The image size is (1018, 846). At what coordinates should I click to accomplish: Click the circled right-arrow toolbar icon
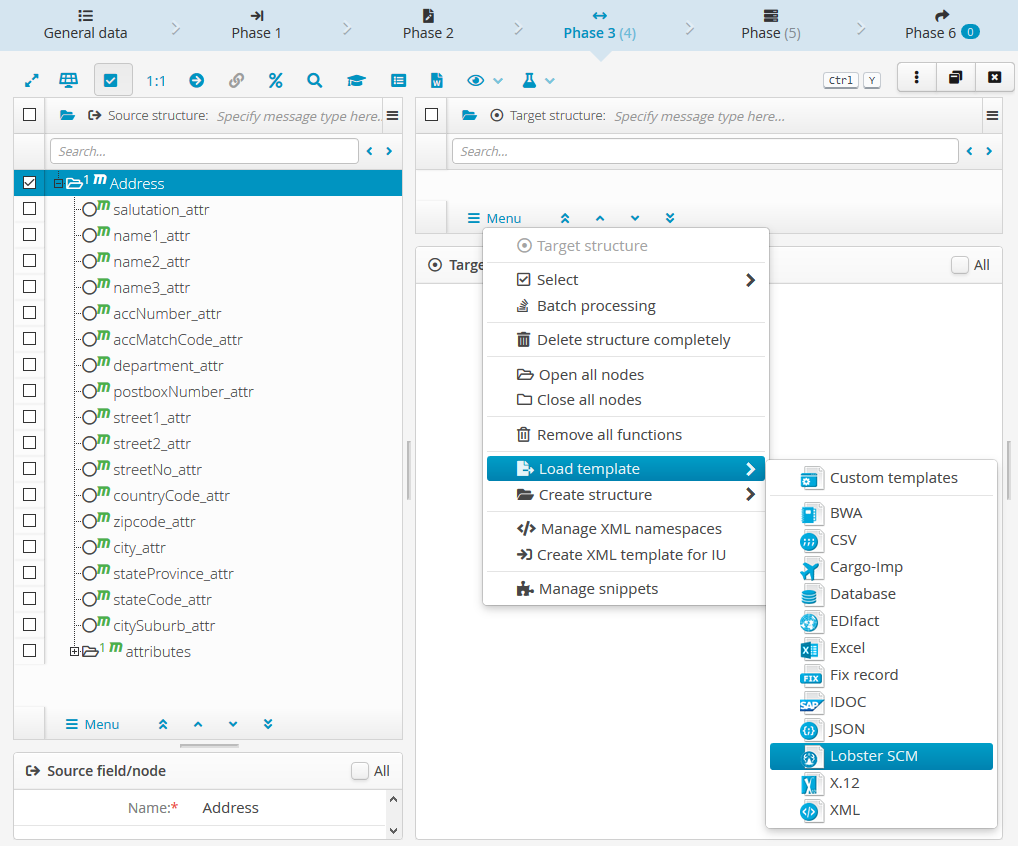coord(197,81)
